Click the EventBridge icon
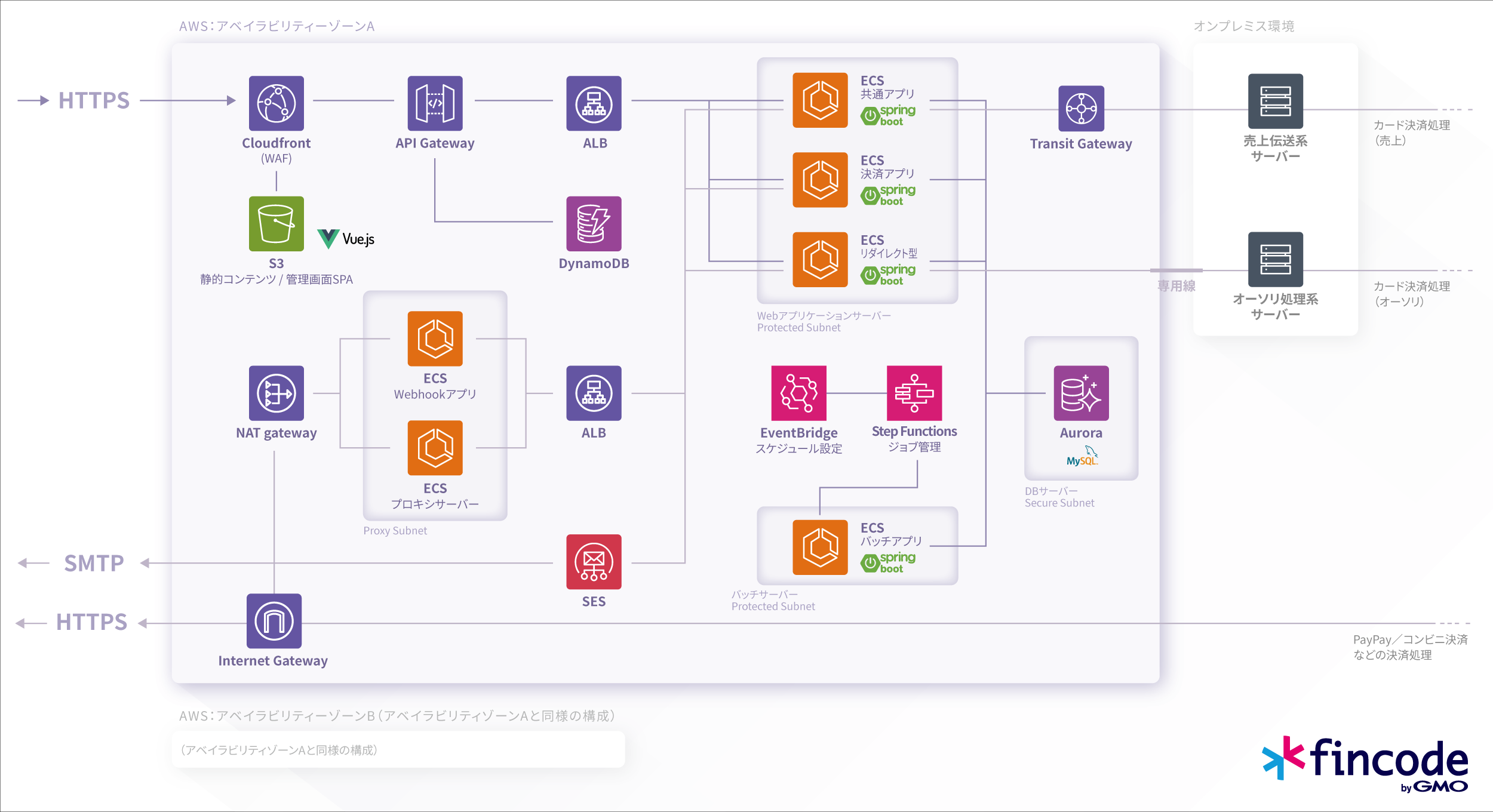The width and height of the screenshot is (1493, 812). click(x=798, y=393)
